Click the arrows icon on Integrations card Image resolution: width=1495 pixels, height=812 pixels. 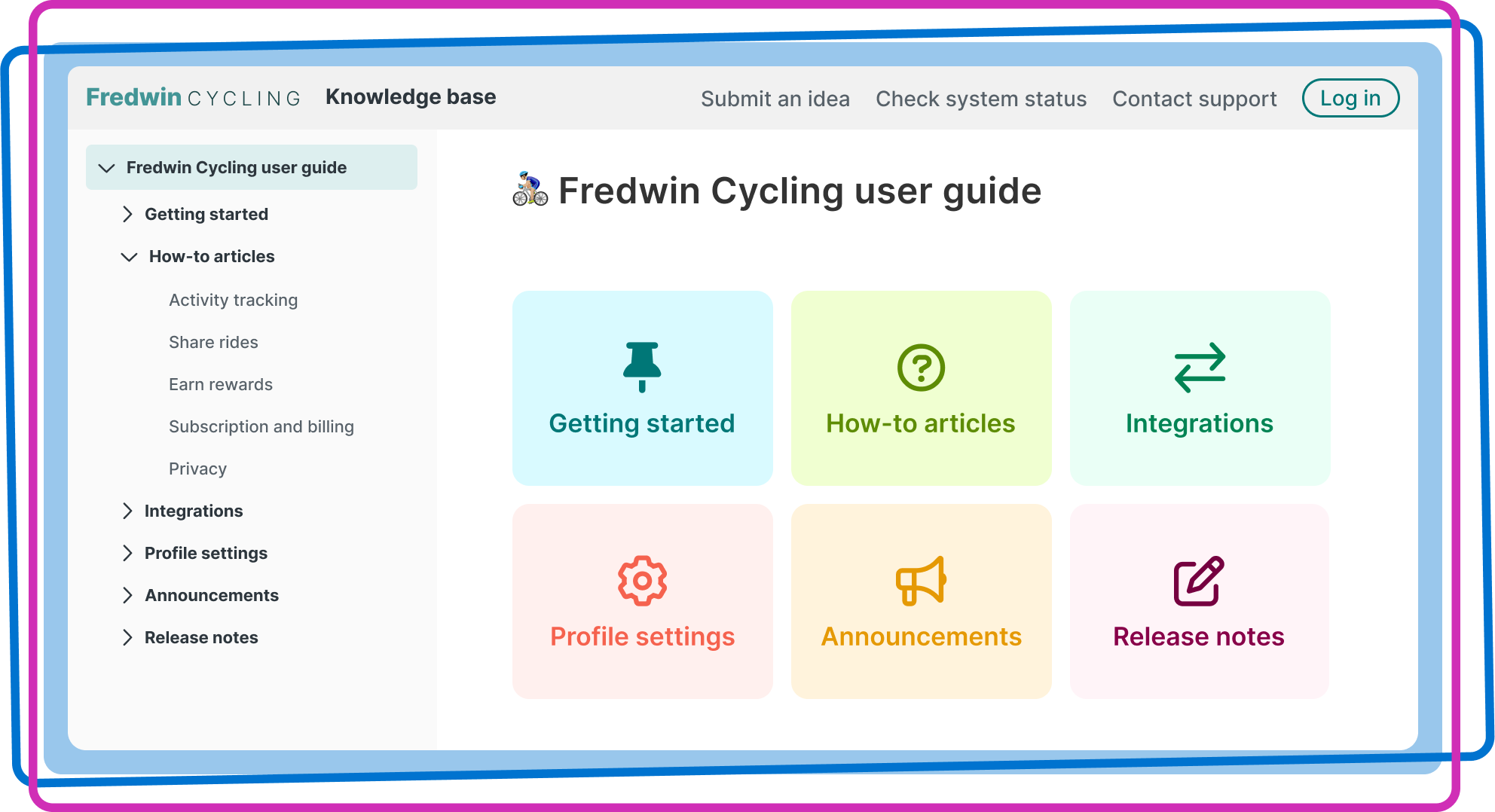click(x=1200, y=368)
